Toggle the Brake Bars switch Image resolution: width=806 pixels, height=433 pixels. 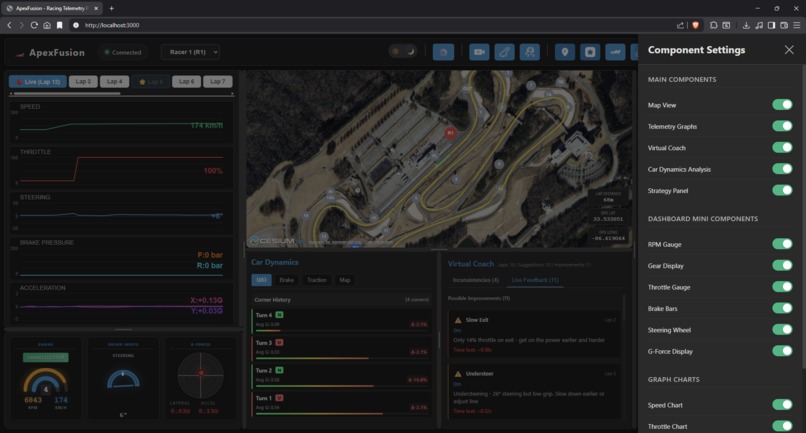[x=782, y=309]
